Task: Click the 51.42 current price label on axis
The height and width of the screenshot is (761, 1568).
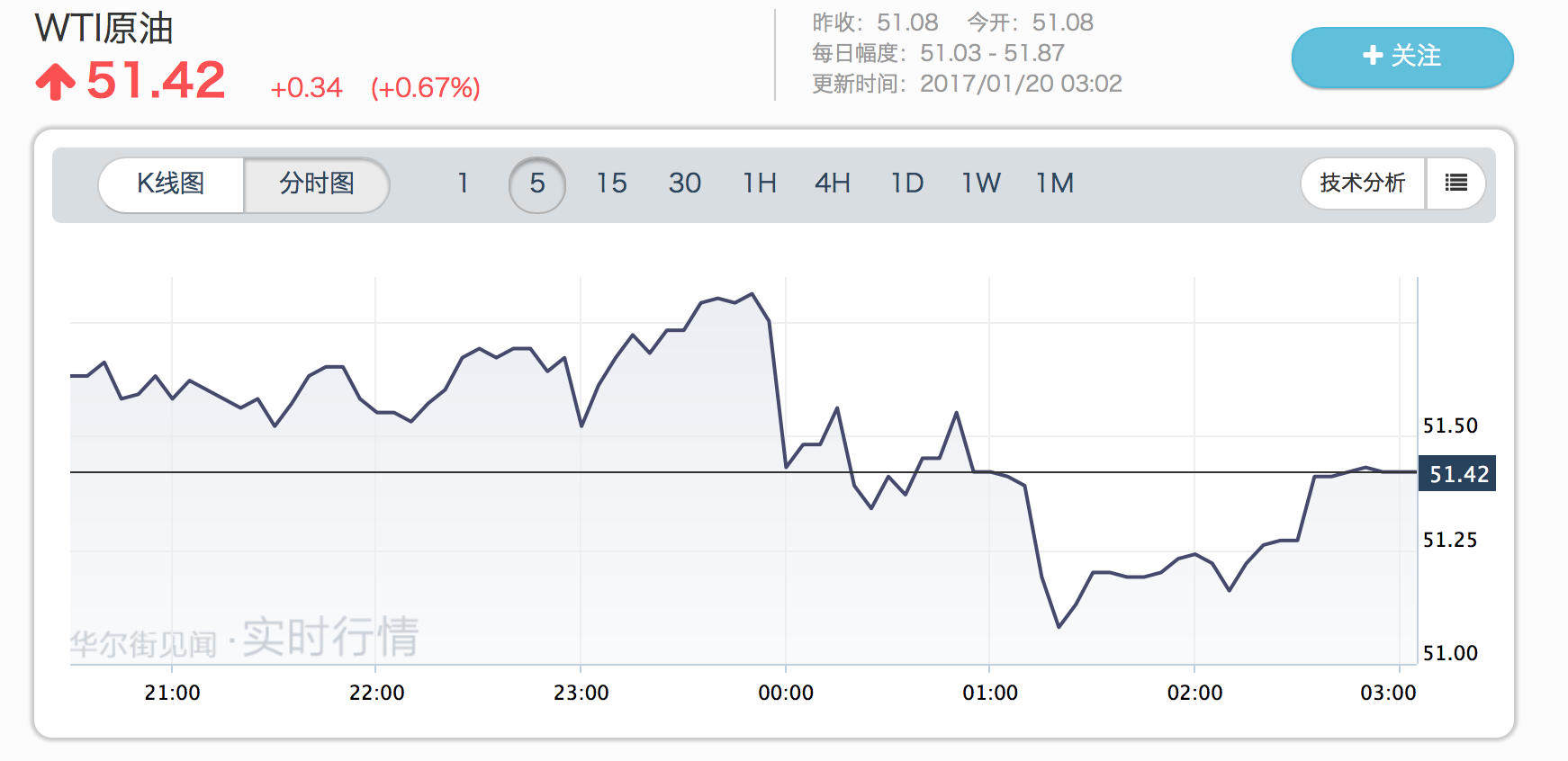Action: click(x=1457, y=474)
